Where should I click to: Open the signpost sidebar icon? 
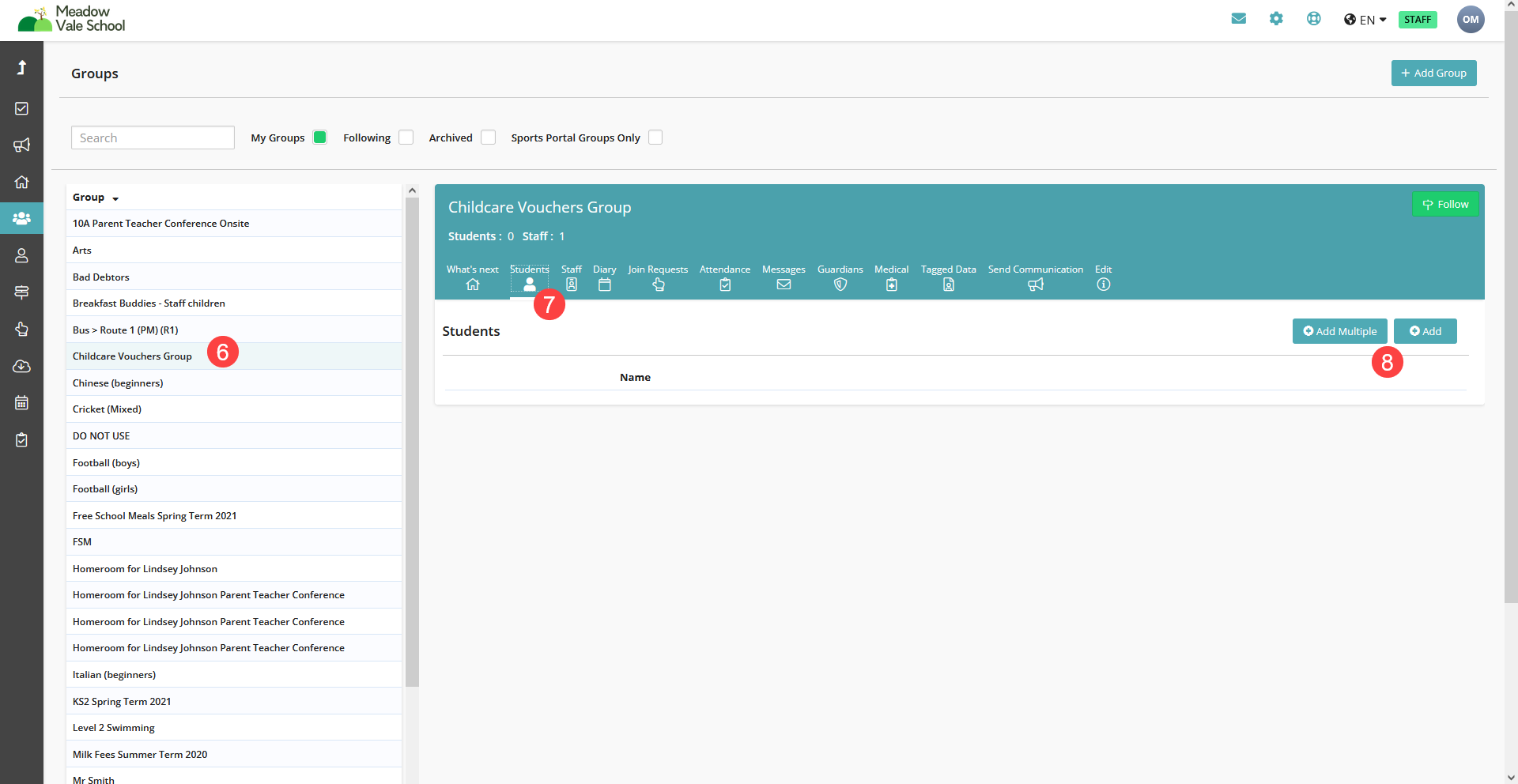(21, 292)
